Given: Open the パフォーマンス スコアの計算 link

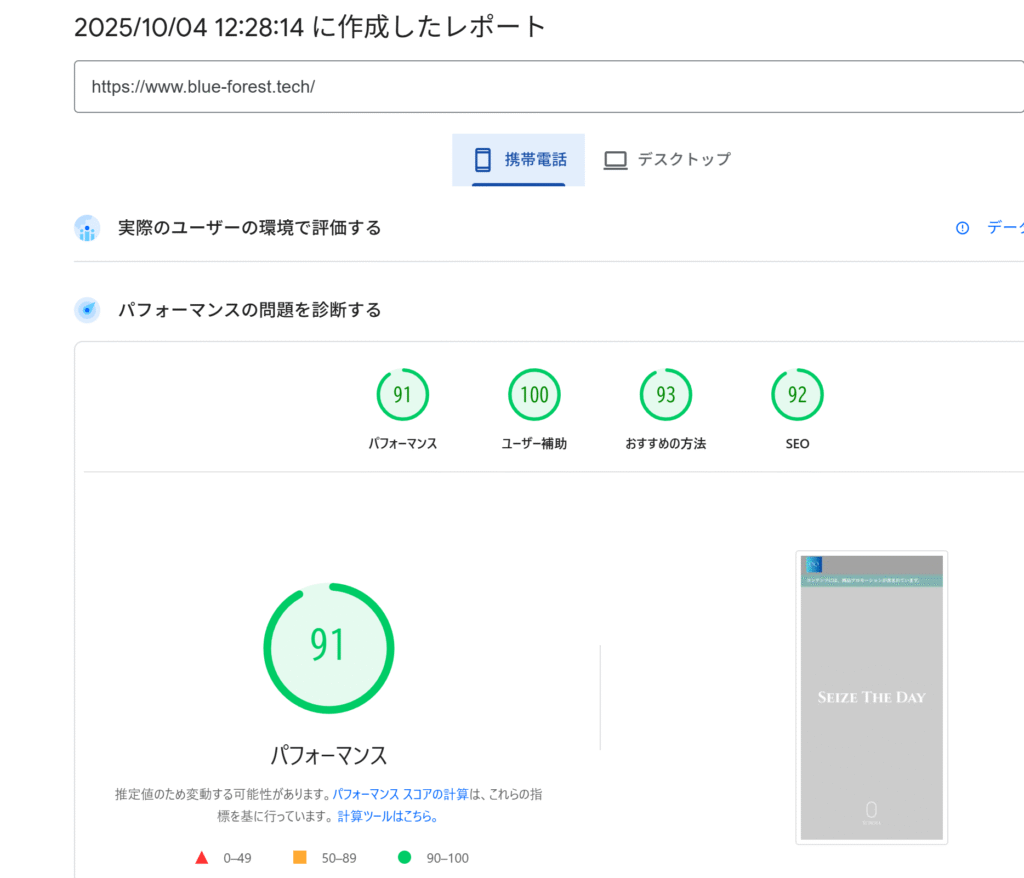Looking at the screenshot, I should (400, 794).
